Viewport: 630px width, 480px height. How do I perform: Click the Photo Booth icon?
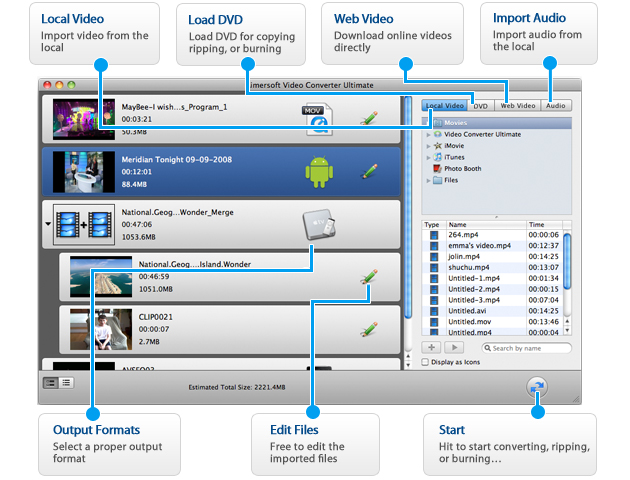pyautogui.click(x=438, y=169)
